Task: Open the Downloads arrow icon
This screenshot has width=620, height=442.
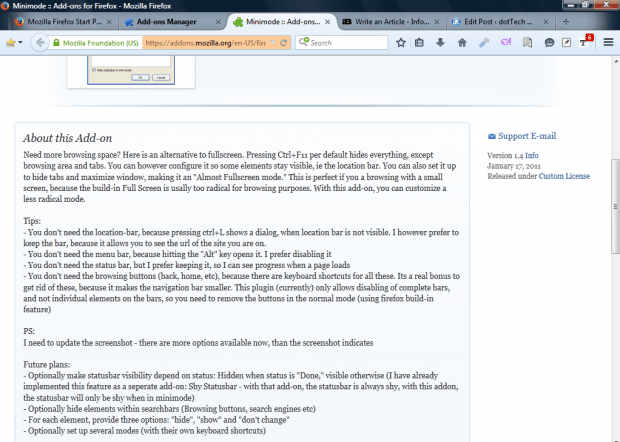Action: [440, 42]
